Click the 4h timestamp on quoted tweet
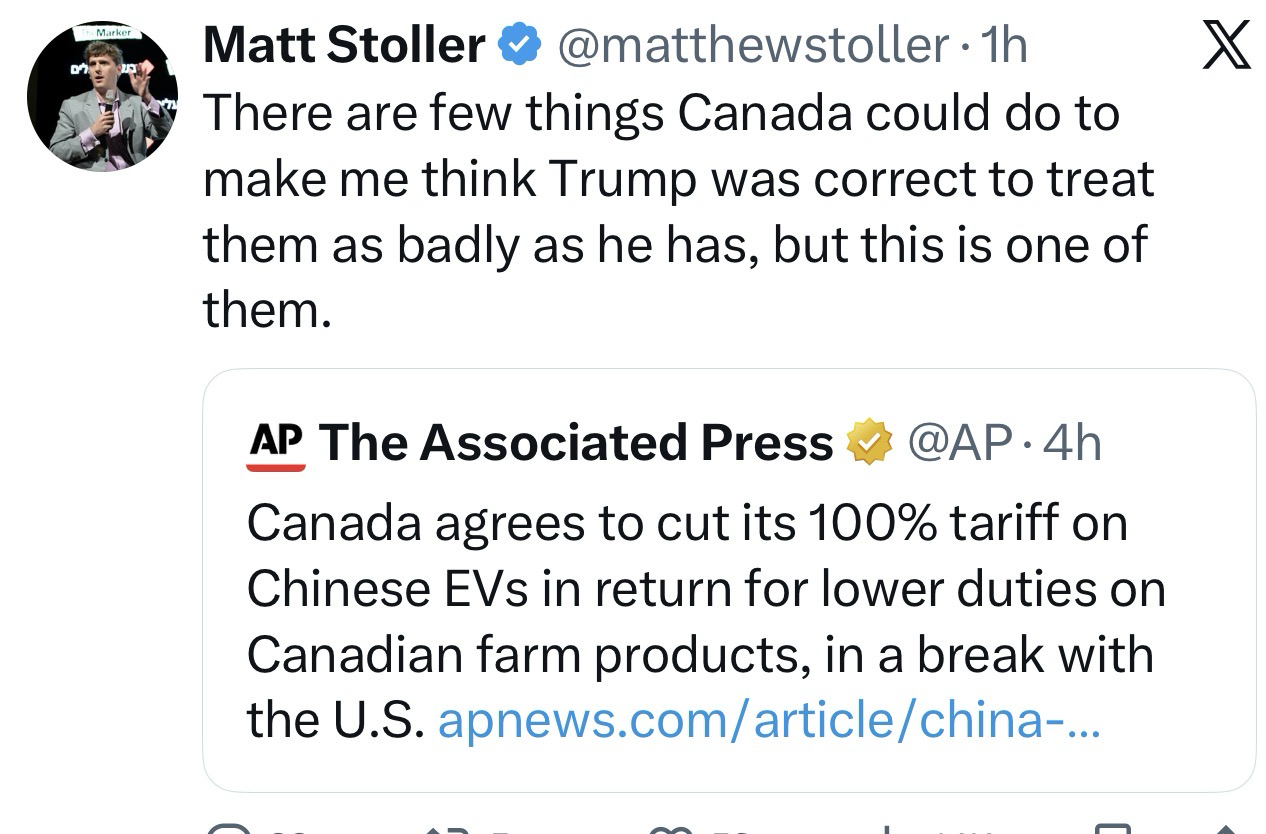 pos(1071,442)
